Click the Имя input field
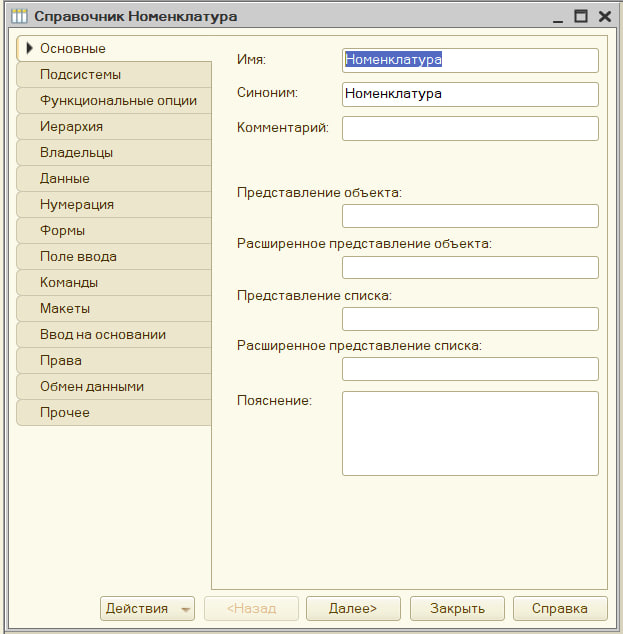623x634 pixels. tap(470, 60)
